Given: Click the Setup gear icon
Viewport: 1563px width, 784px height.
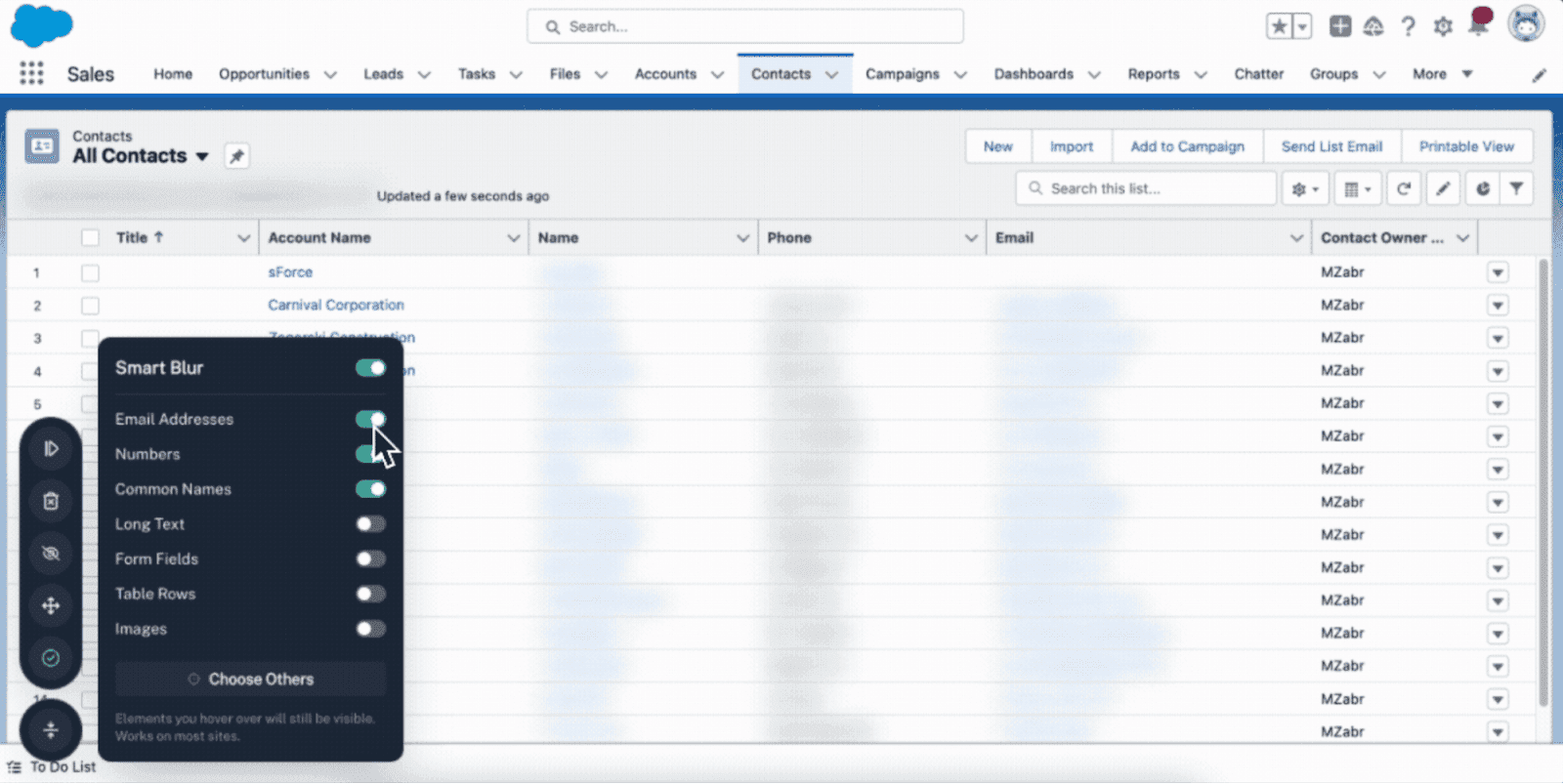Looking at the screenshot, I should tap(1443, 26).
